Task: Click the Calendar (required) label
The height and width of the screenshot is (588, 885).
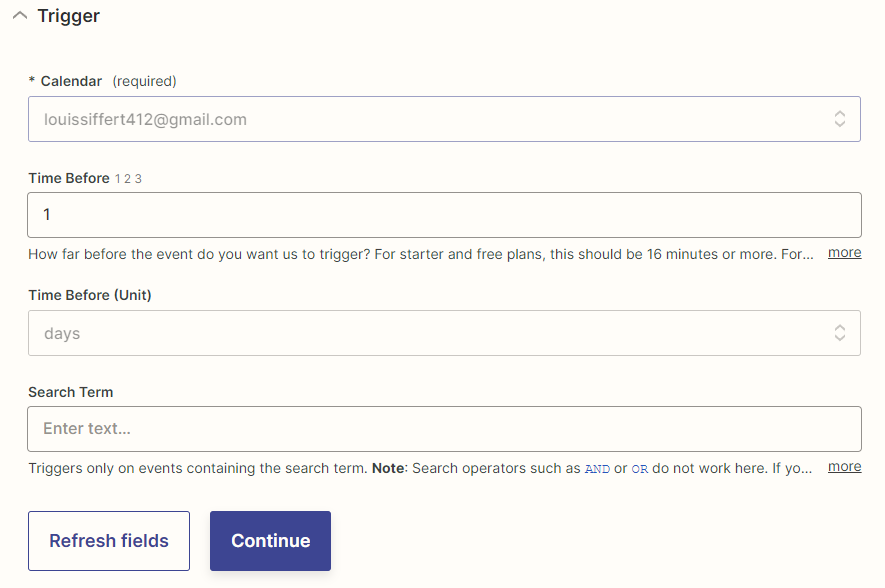Action: 103,81
